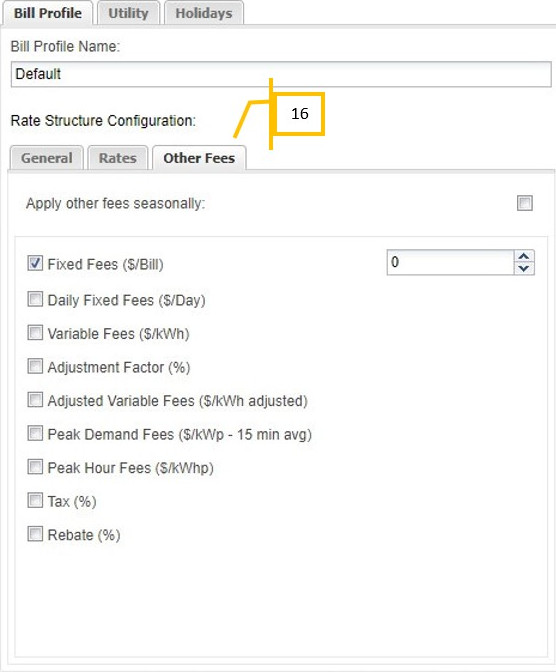Click the Bill Profile Name field
The width and height of the screenshot is (556, 672).
click(x=281, y=74)
